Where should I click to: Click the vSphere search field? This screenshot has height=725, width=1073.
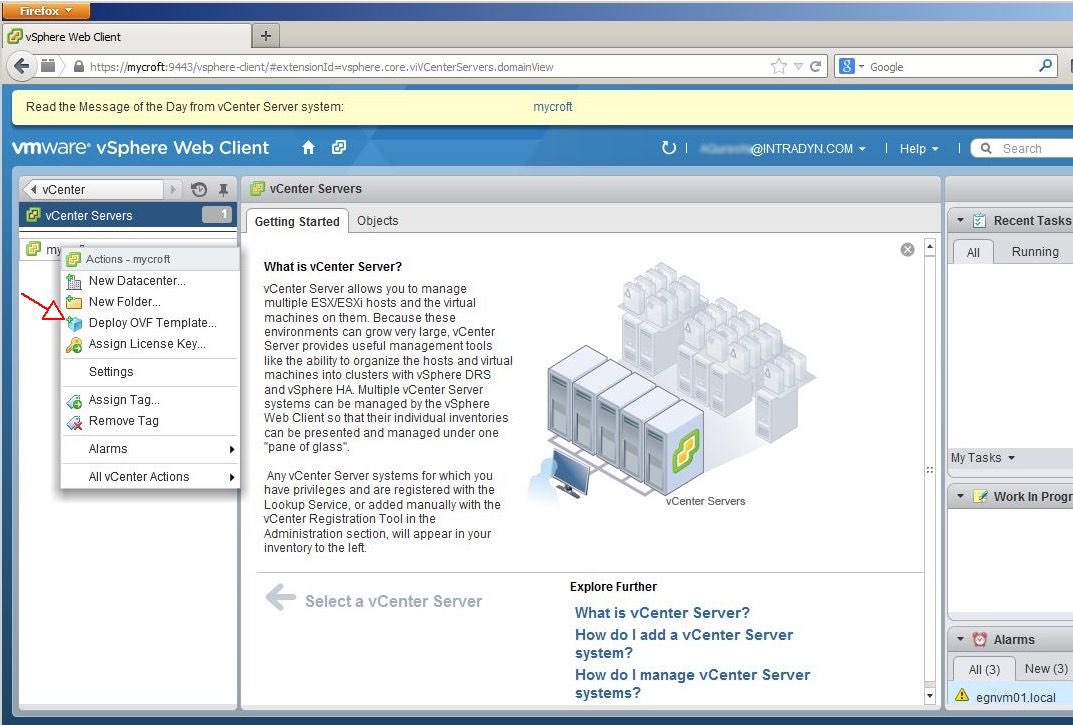click(1022, 149)
